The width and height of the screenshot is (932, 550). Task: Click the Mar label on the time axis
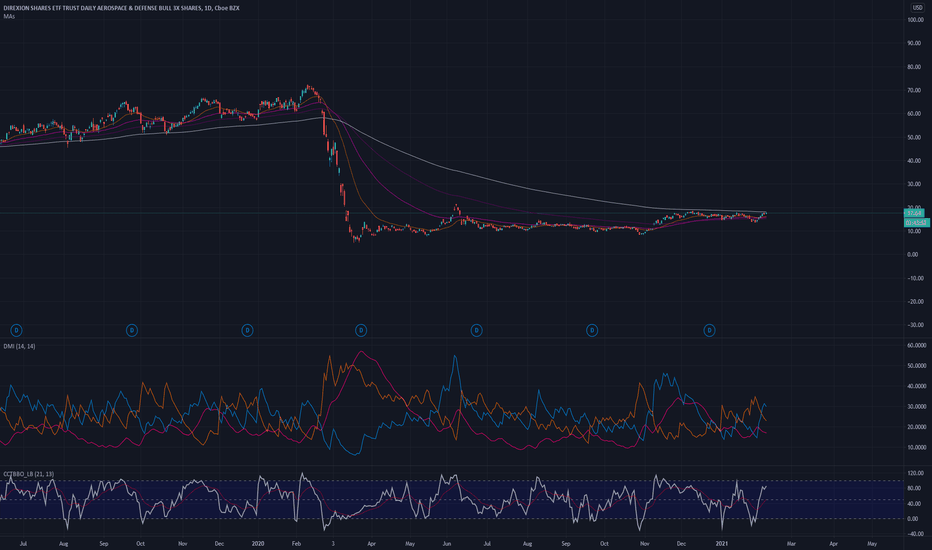click(791, 543)
